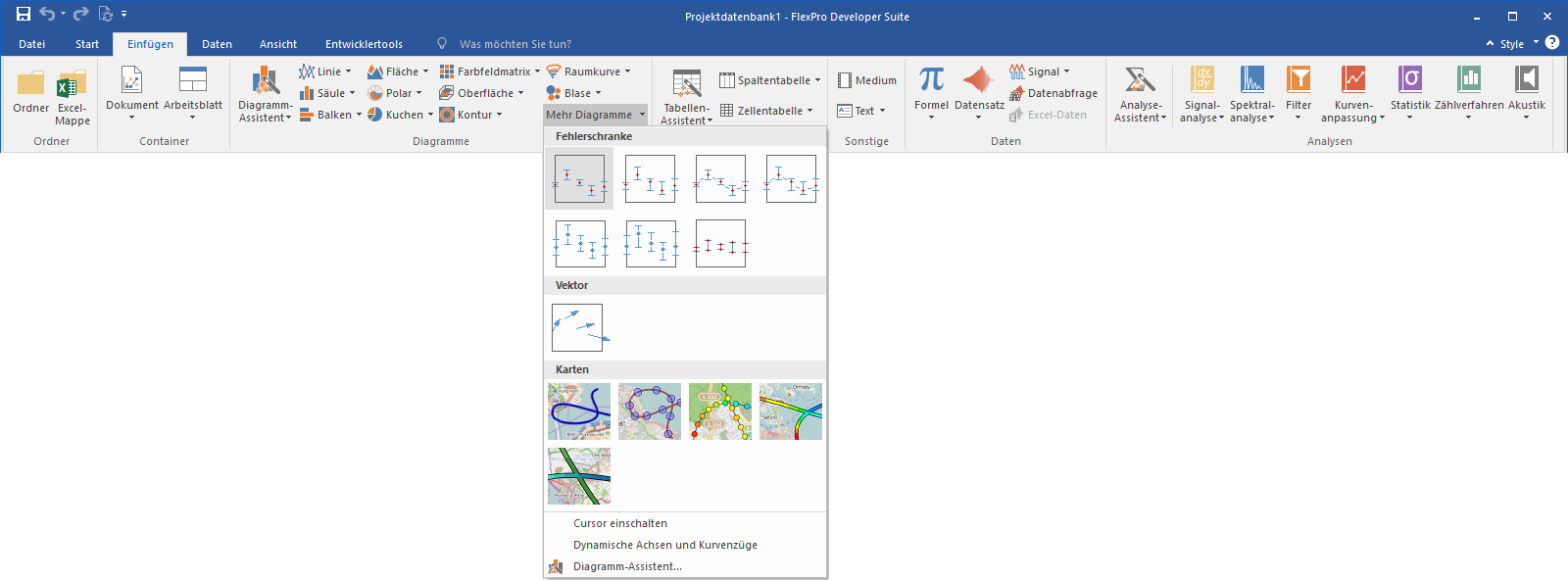Open the Kurvenanpassung menu
The image size is (1568, 580).
click(x=1353, y=94)
